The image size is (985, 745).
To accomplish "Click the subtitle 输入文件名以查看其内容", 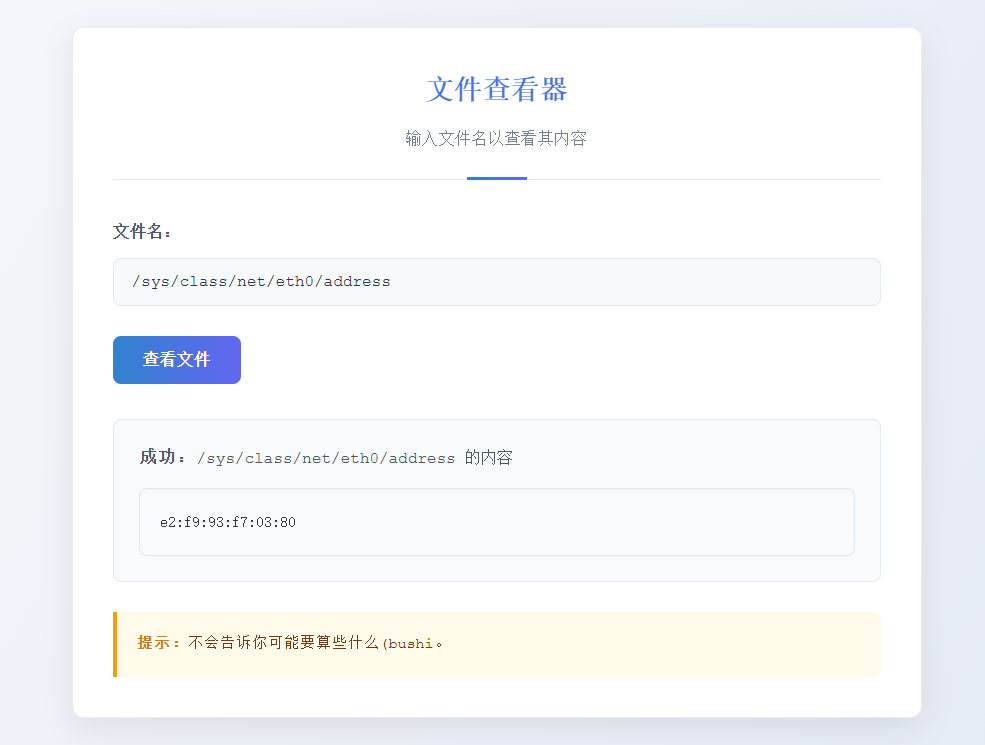I will (x=496, y=138).
